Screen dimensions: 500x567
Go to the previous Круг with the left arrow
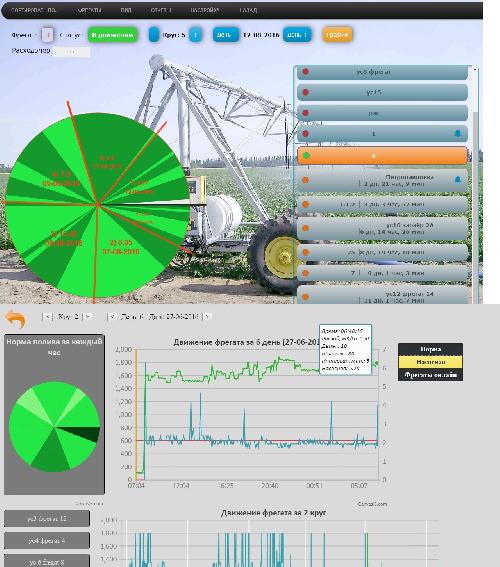47,317
